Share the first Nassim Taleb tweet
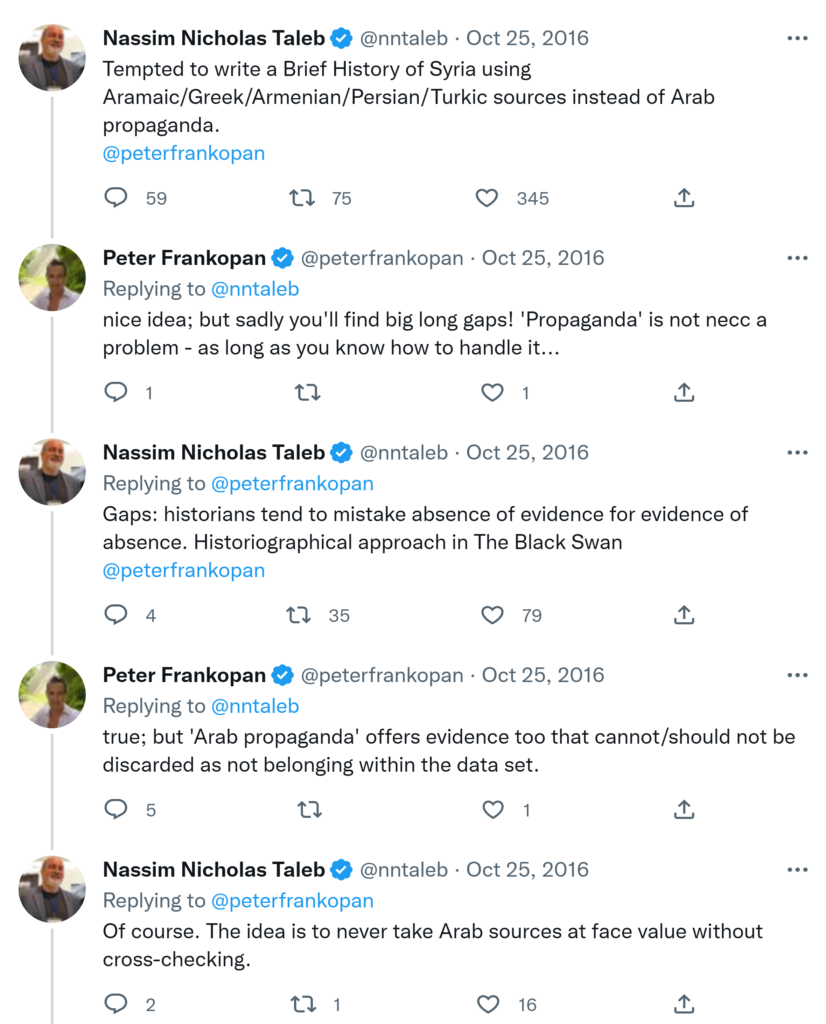This screenshot has width=826, height=1024. click(684, 198)
